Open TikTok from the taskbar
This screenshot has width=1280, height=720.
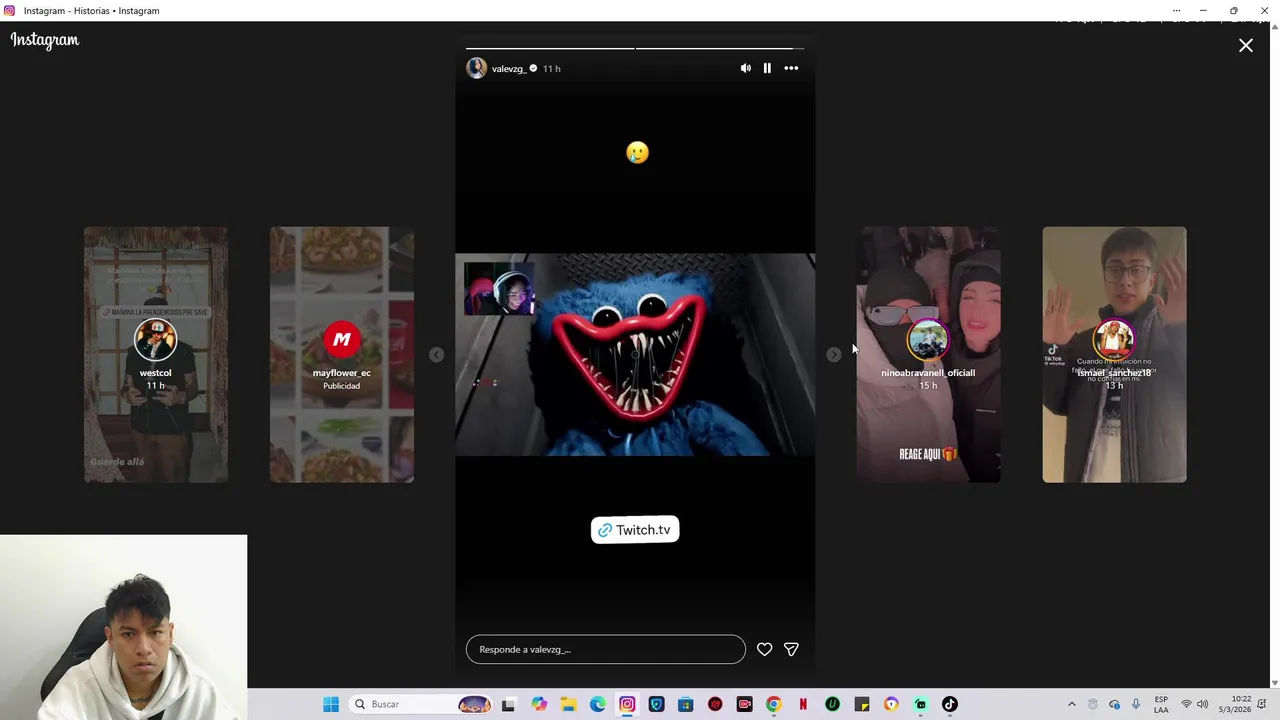pos(950,704)
